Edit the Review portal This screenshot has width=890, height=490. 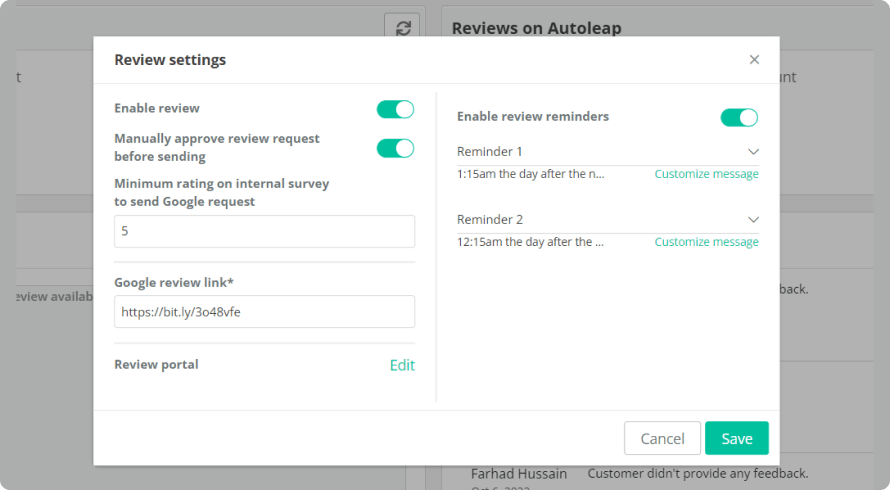coord(402,365)
